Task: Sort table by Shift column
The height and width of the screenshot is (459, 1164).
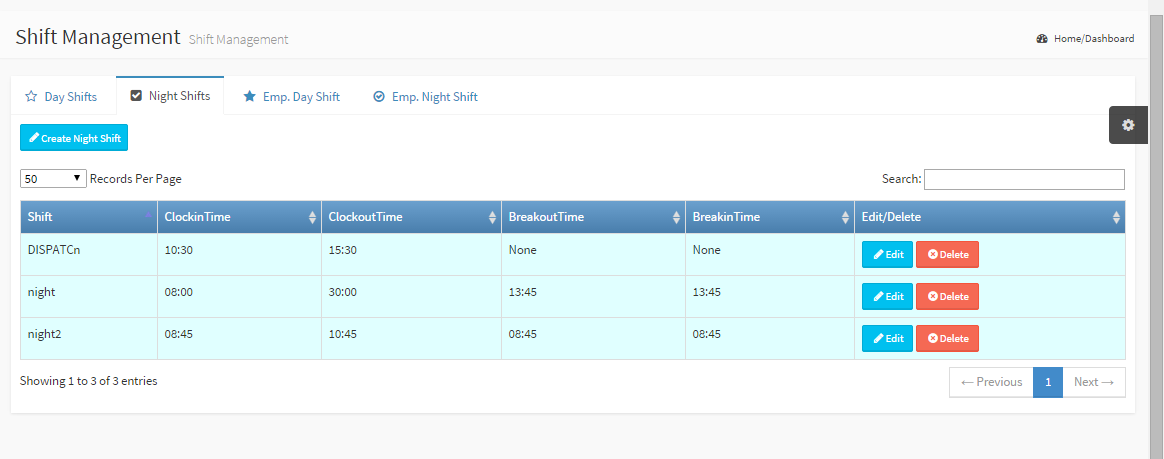Action: 88,217
